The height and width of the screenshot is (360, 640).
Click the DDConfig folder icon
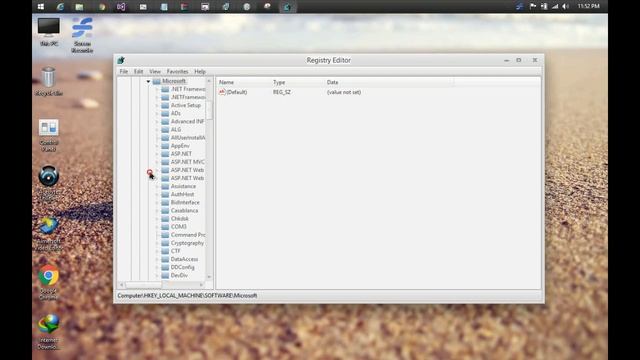165,267
